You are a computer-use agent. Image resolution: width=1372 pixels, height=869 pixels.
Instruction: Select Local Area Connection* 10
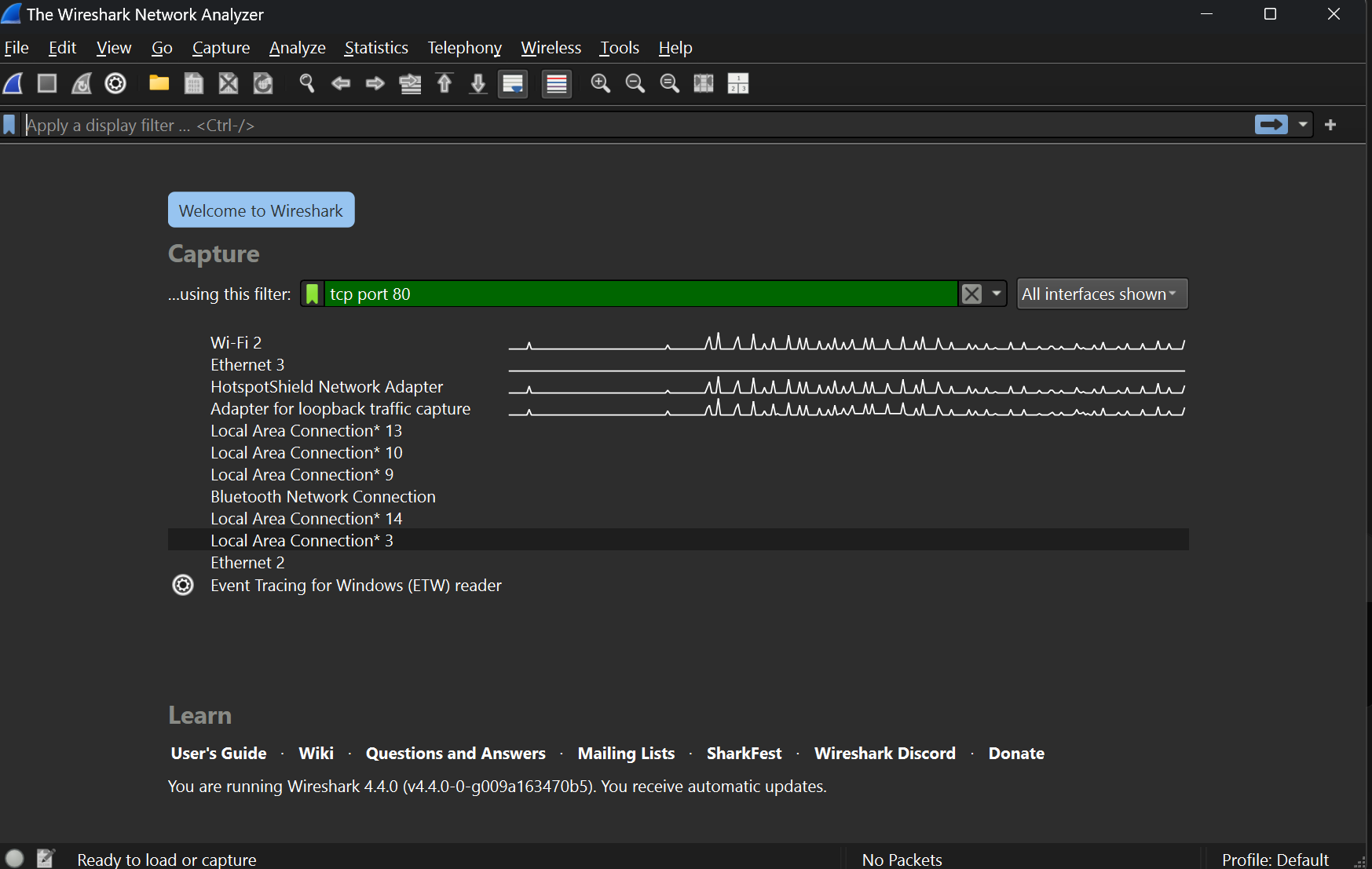click(x=679, y=453)
